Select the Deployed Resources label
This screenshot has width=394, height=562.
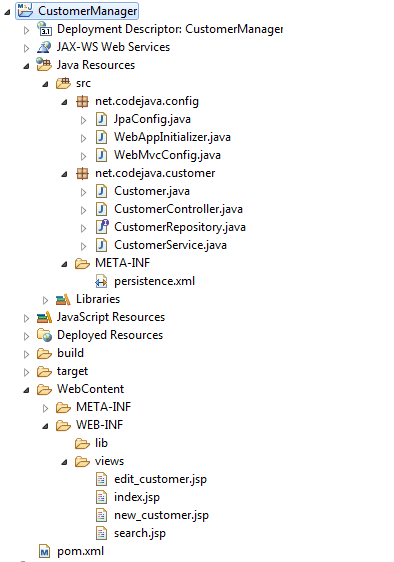point(110,335)
